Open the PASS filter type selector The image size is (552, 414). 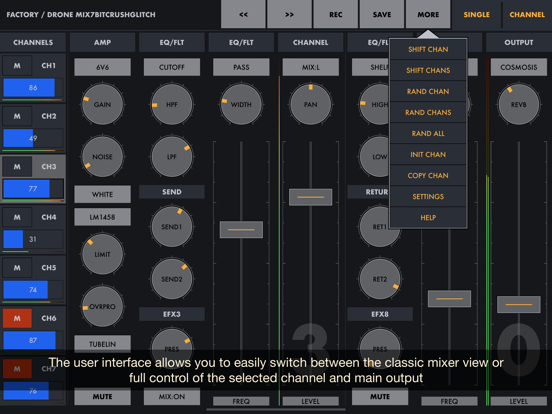point(241,67)
